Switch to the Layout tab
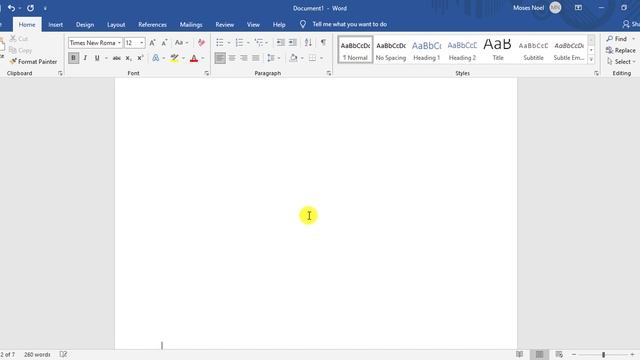Screen dimensions: 640x360 click(x=116, y=24)
